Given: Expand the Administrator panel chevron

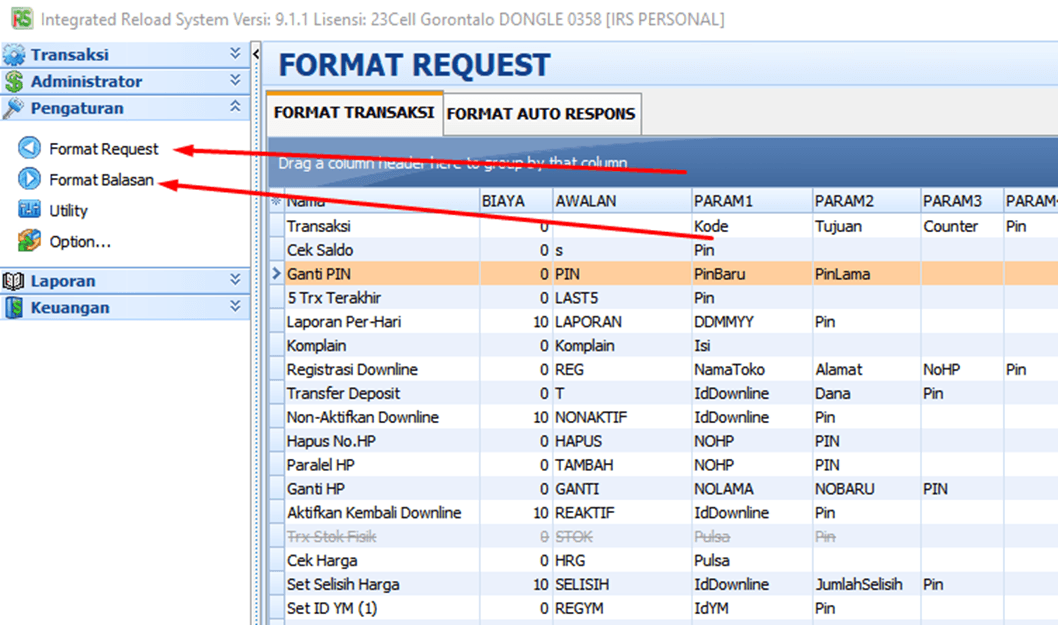Looking at the screenshot, I should pyautogui.click(x=235, y=81).
